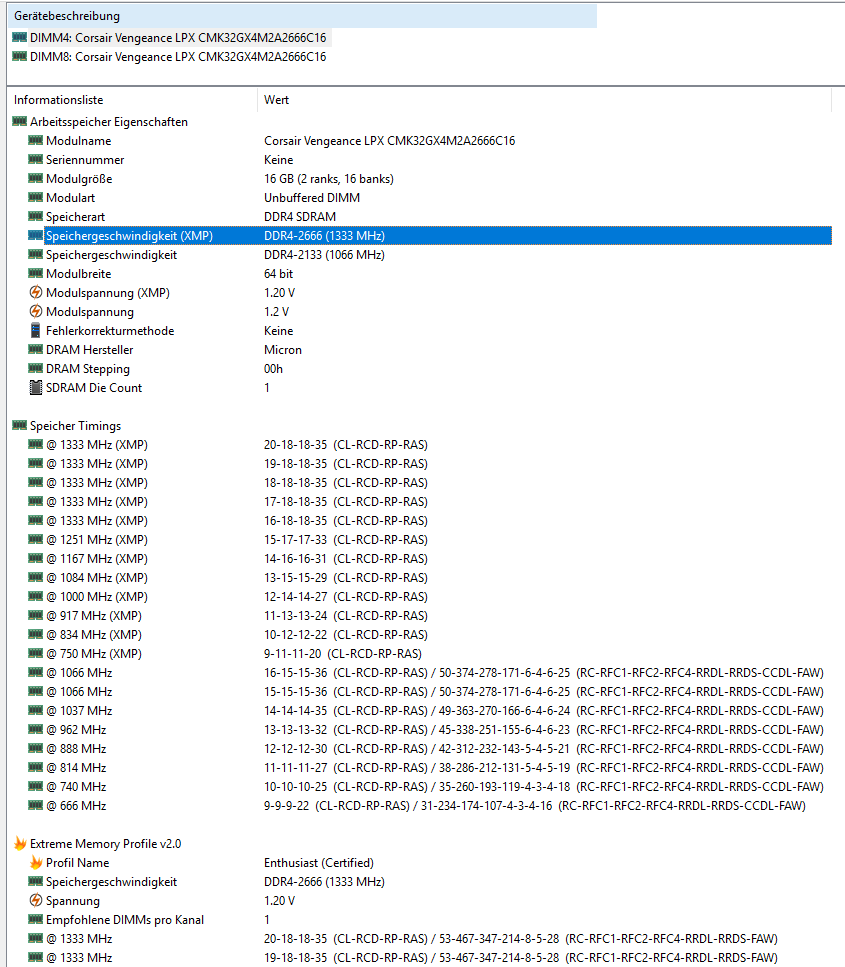Select the Speicher Timings heading

(75, 426)
